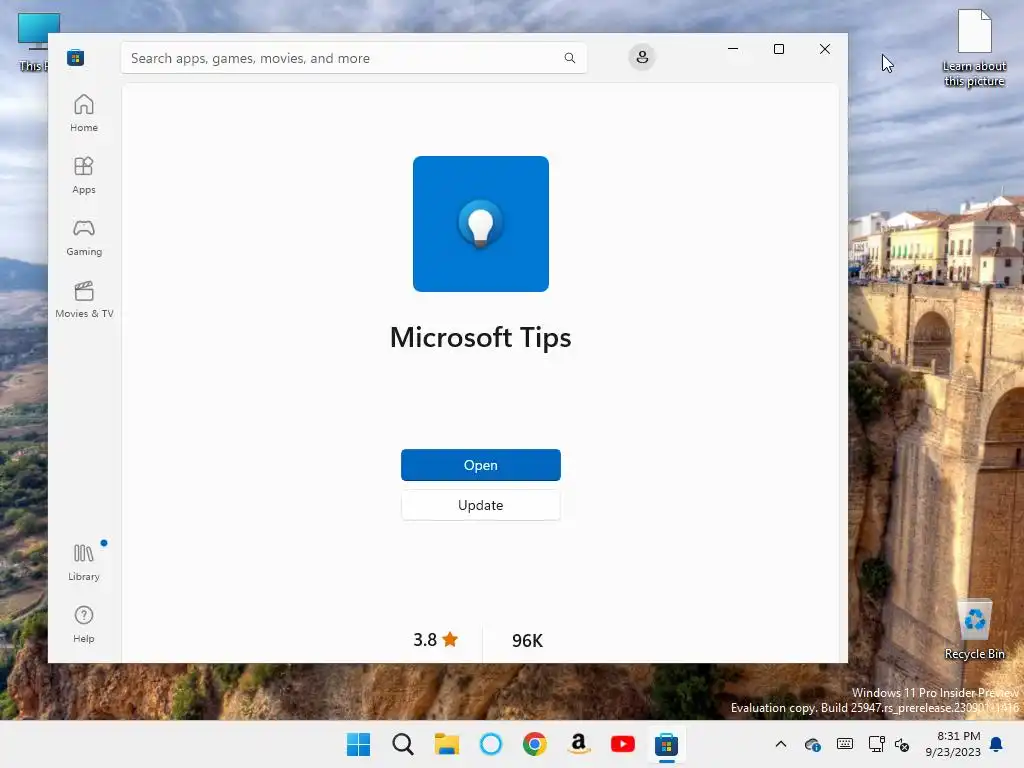
Task: Open the user account profile icon
Action: point(642,57)
